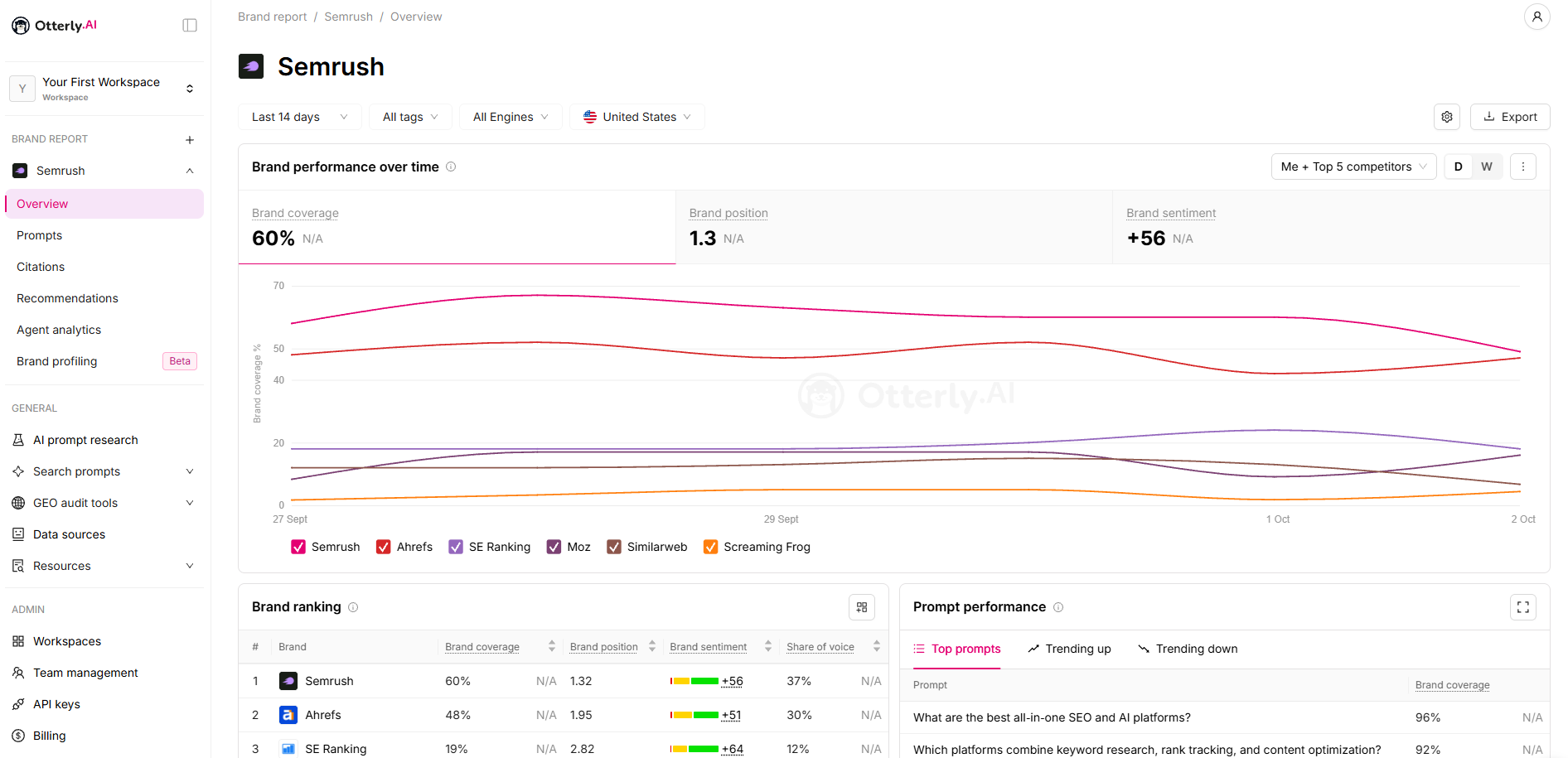This screenshot has width=1568, height=758.
Task: Open Me + Top 5 competitors dropdown
Action: [1353, 167]
